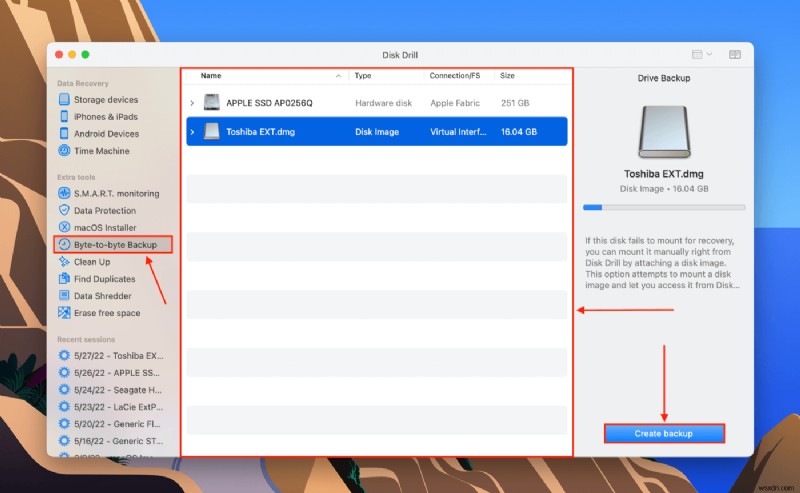Click the Create backup button
Viewport: 800px width, 493px height.
coord(664,433)
